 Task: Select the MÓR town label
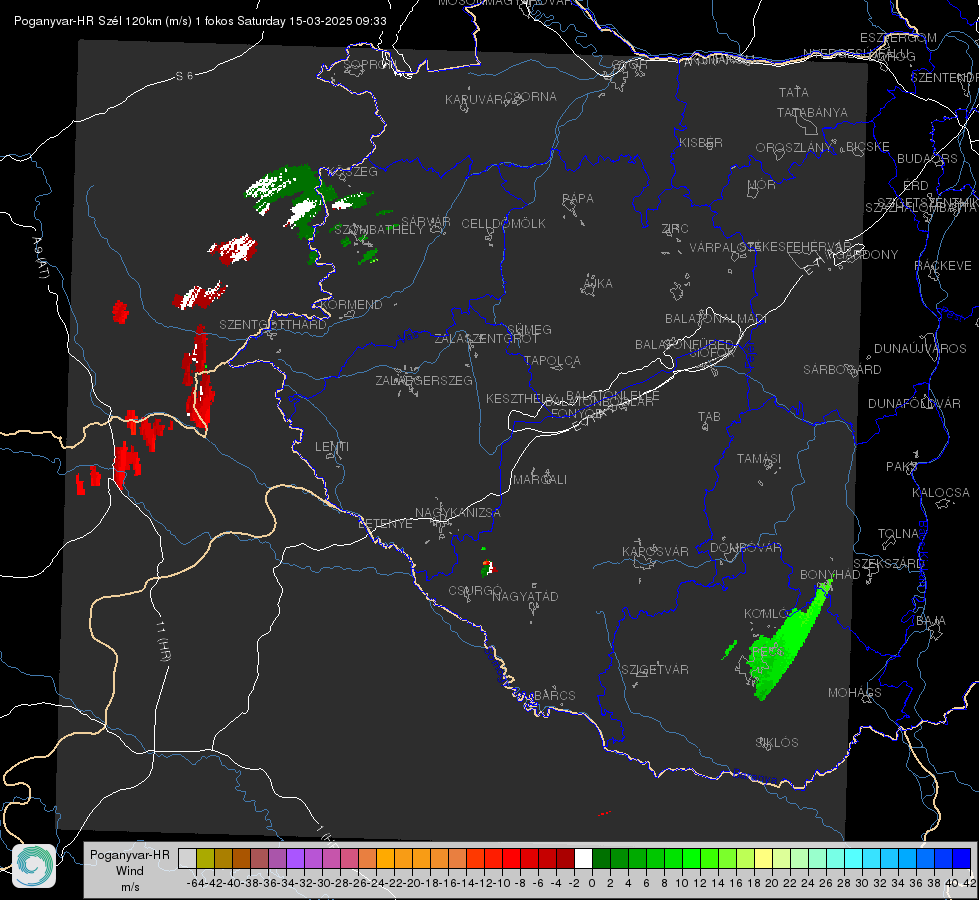tap(762, 185)
